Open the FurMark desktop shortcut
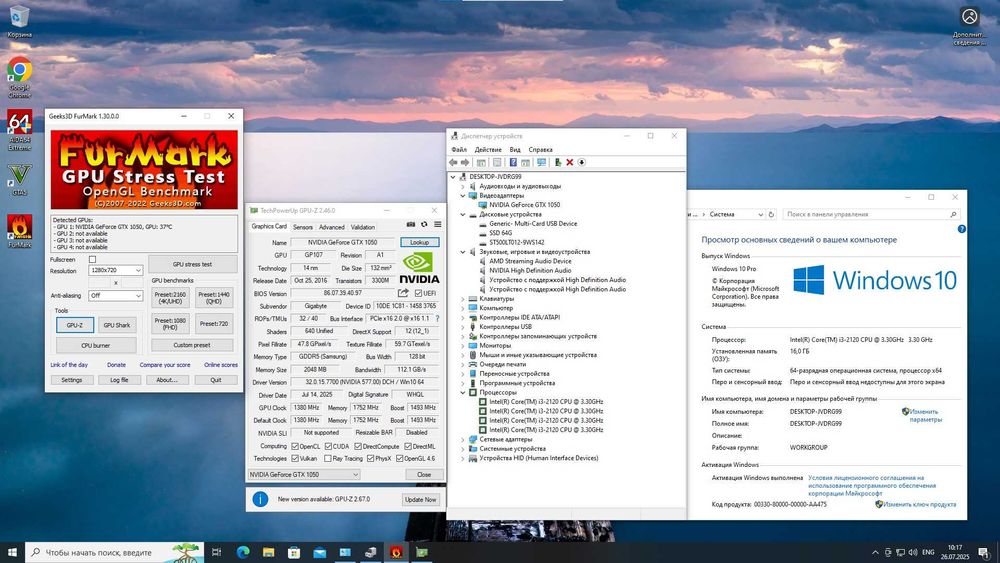Screen dimensions: 1000x563 [x=20, y=231]
